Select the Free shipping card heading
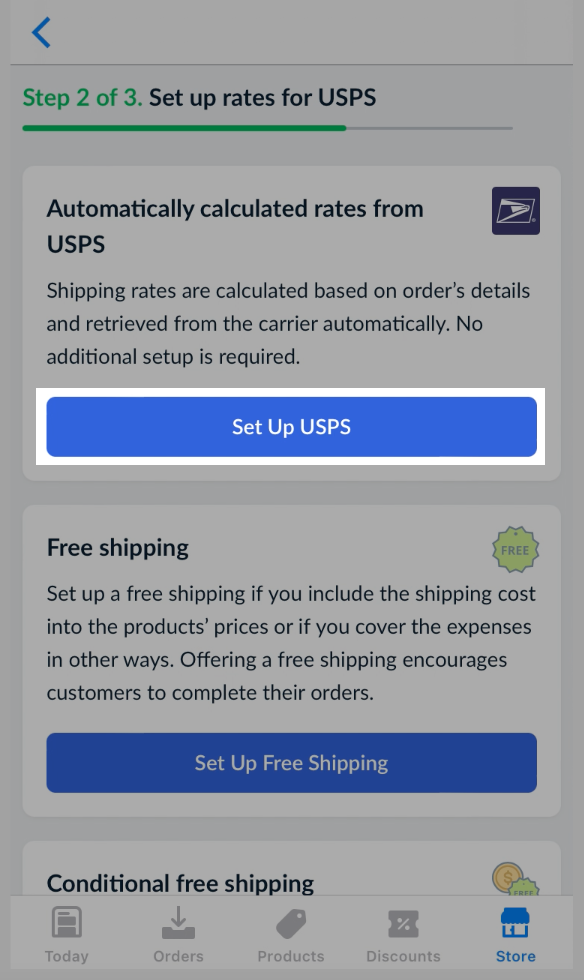The width and height of the screenshot is (584, 980). 118,547
